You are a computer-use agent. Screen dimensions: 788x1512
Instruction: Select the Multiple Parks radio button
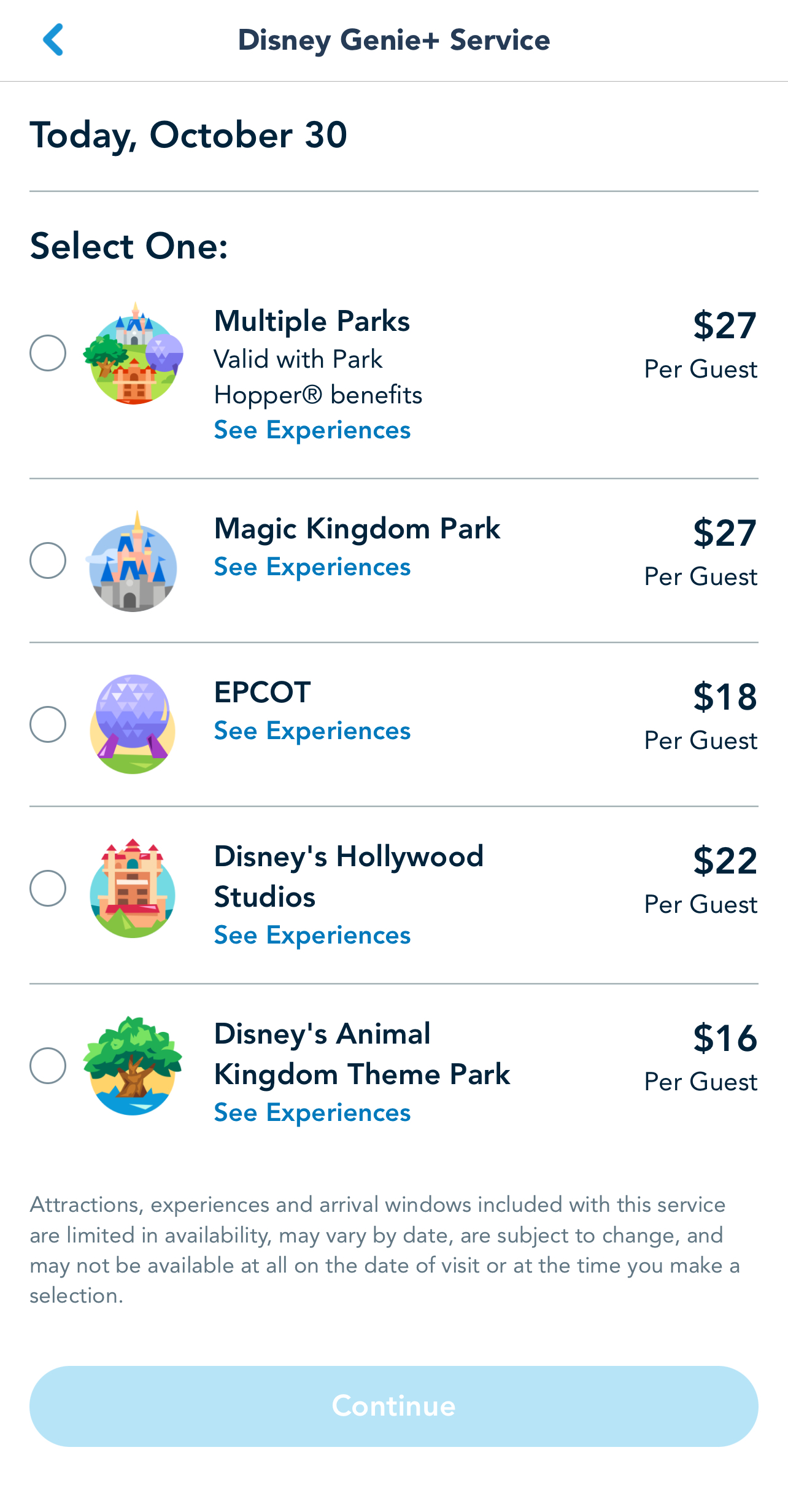tap(48, 353)
